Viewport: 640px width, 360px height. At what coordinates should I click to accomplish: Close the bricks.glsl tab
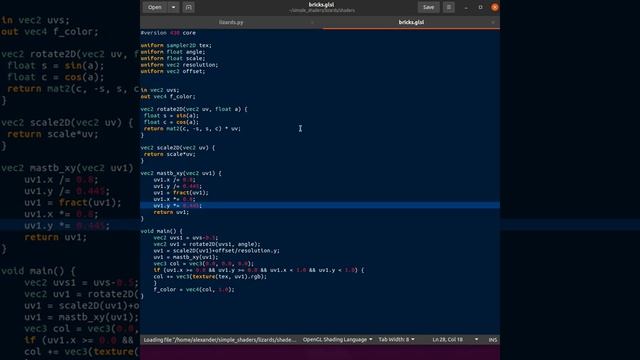(493, 22)
